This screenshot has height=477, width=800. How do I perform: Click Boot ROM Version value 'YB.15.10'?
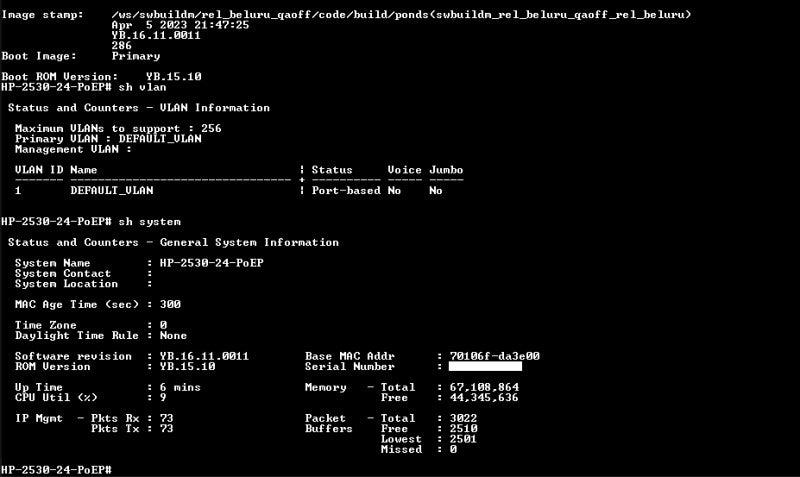pos(173,77)
